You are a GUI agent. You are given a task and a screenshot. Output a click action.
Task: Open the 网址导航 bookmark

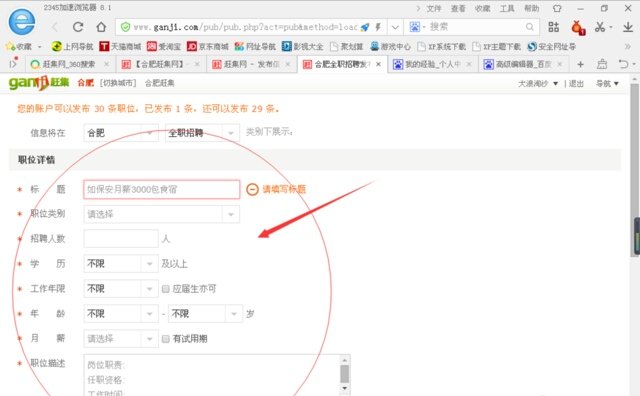pyautogui.click(x=255, y=47)
